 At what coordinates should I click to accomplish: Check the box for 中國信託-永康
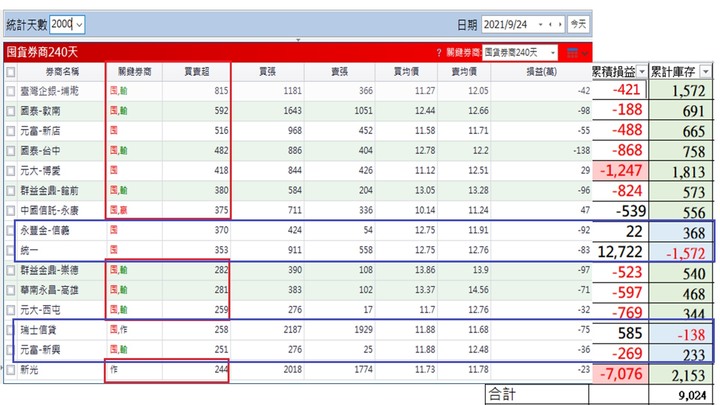tap(11, 211)
